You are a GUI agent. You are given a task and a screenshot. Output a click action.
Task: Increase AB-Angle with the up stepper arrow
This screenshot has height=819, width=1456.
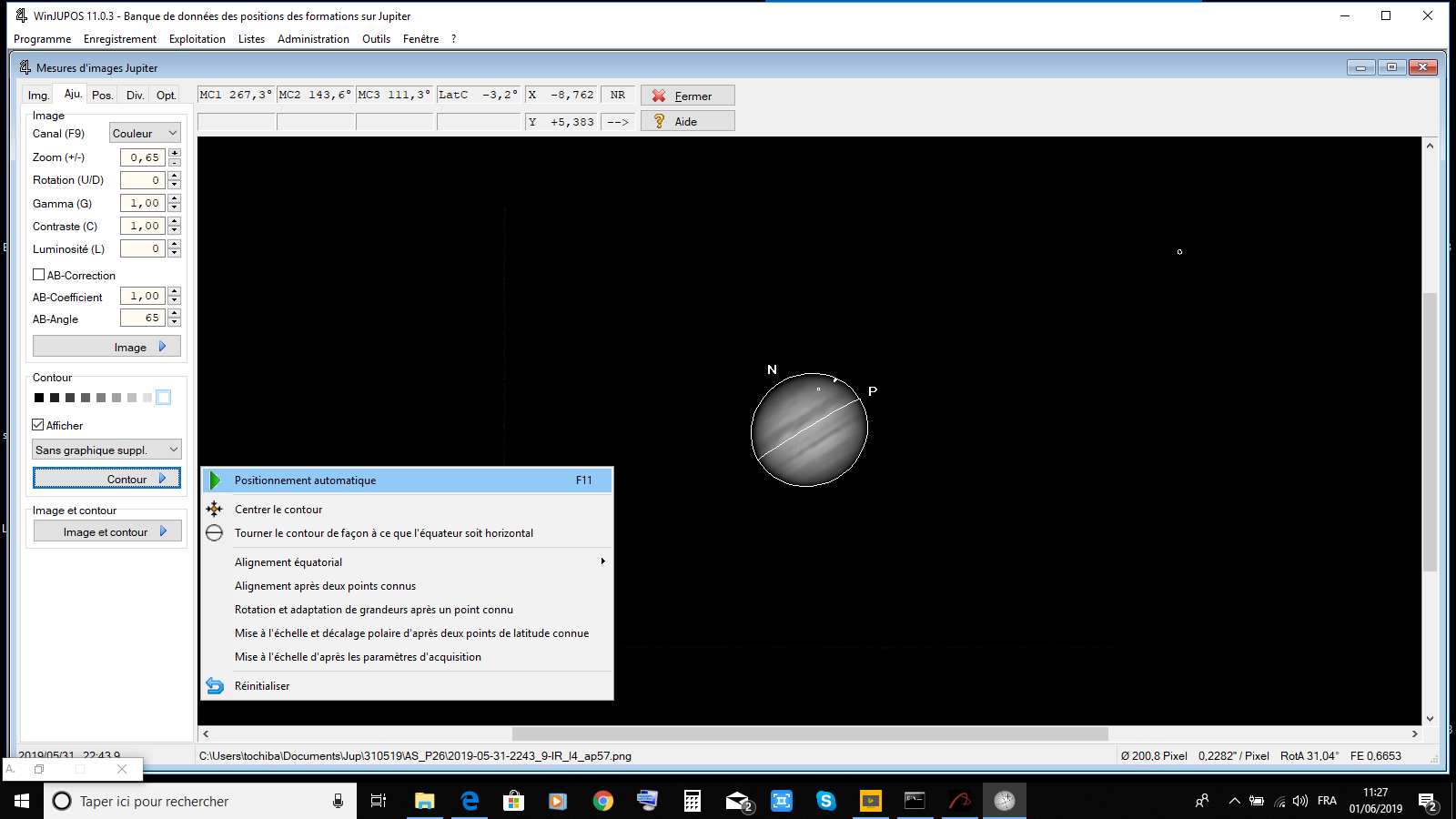[x=175, y=313]
